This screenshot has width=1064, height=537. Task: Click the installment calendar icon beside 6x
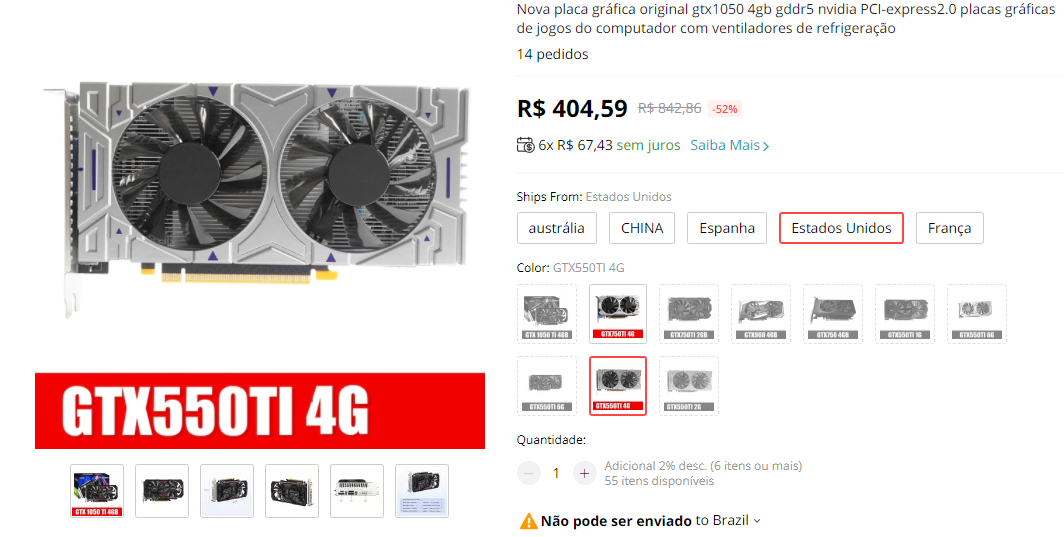(x=525, y=145)
